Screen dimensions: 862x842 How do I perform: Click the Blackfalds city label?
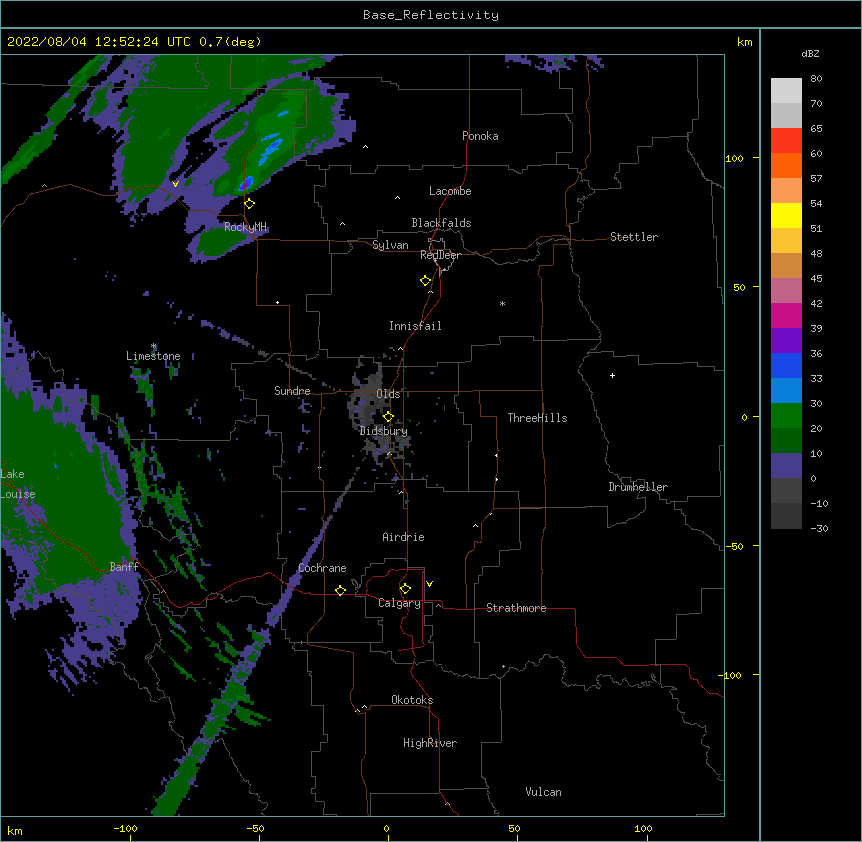pos(441,223)
